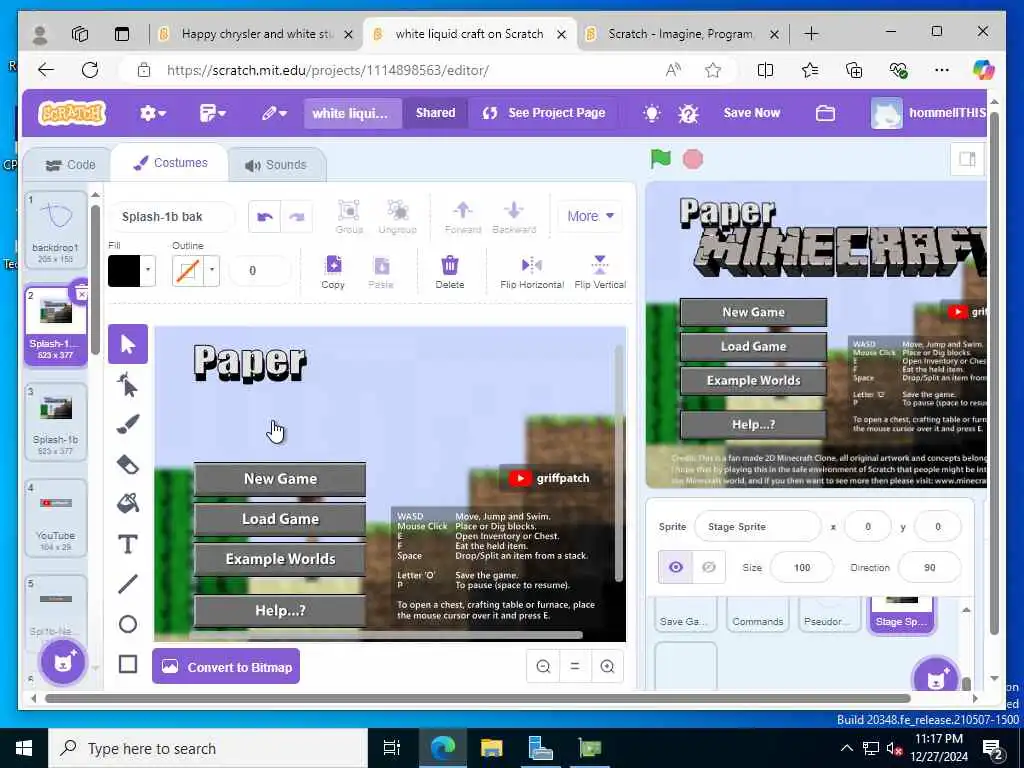This screenshot has width=1024, height=768.
Task: Click the Scratch logo
Action: point(72,113)
